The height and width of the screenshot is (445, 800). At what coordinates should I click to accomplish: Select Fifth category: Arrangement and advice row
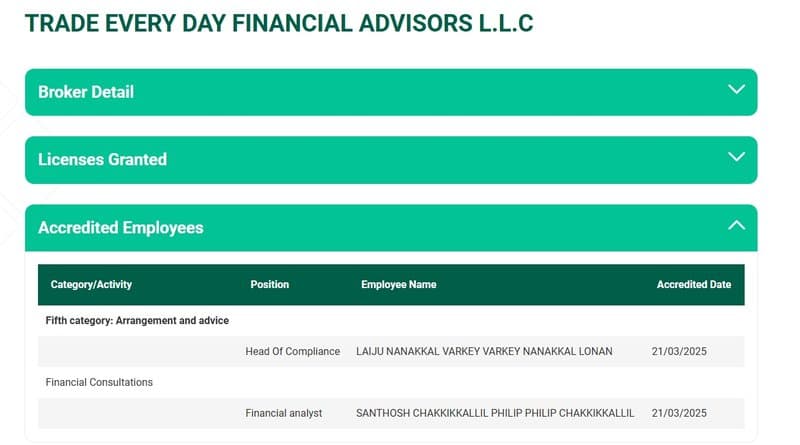(391, 320)
